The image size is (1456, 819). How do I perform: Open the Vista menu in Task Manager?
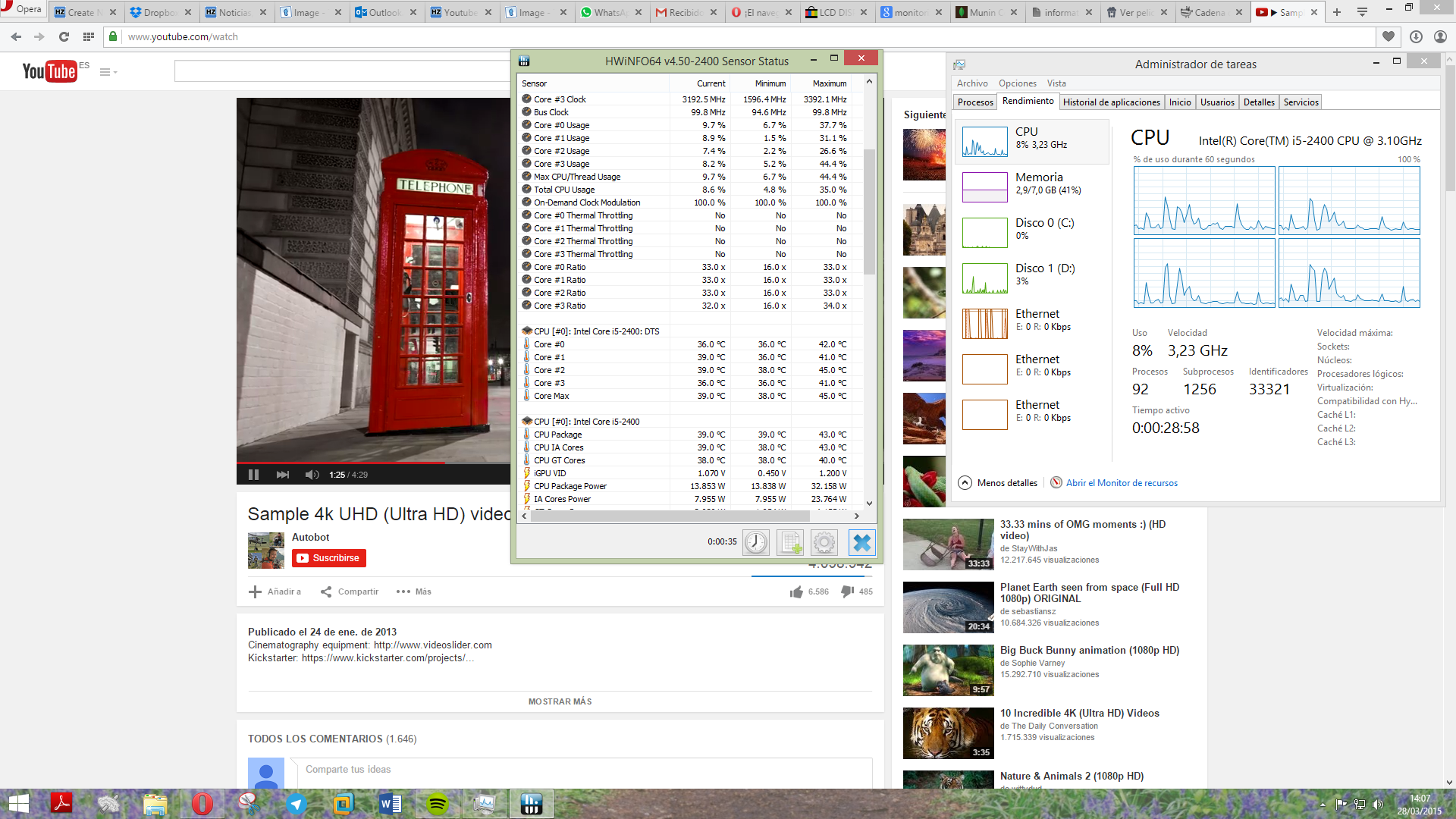pyautogui.click(x=1056, y=83)
